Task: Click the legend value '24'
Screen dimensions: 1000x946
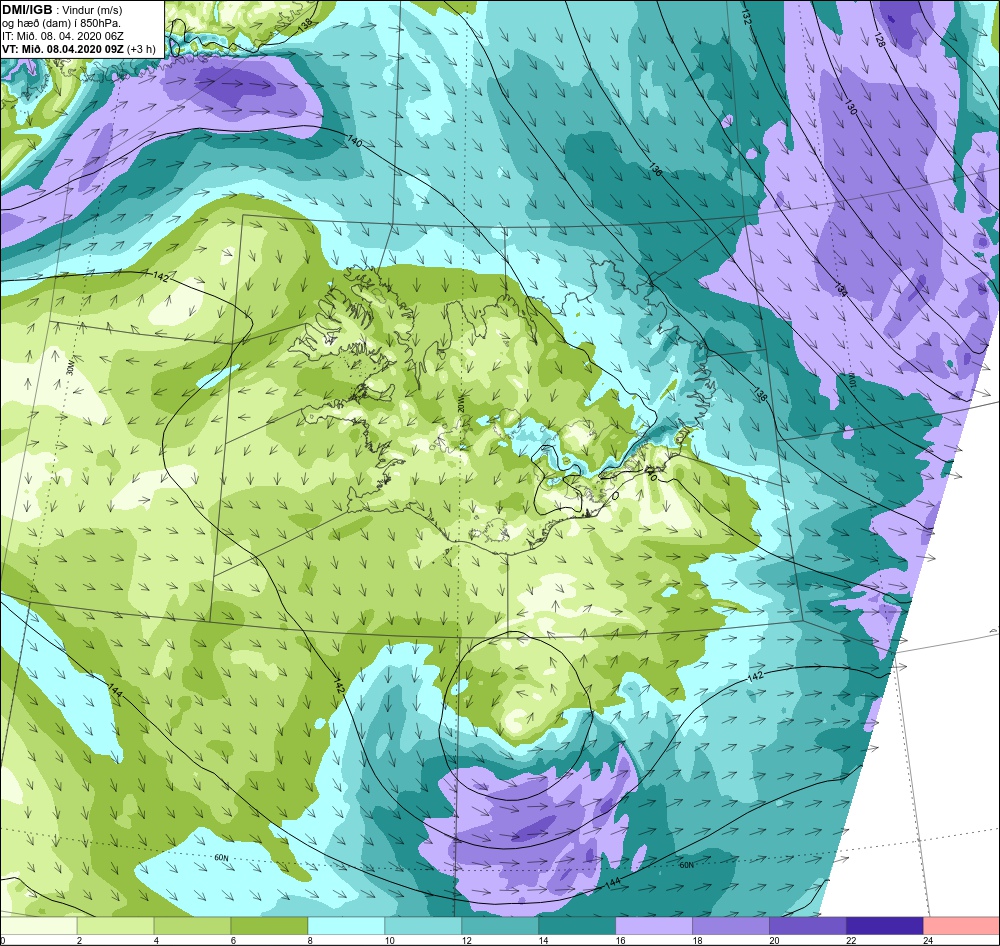Action: (x=928, y=940)
